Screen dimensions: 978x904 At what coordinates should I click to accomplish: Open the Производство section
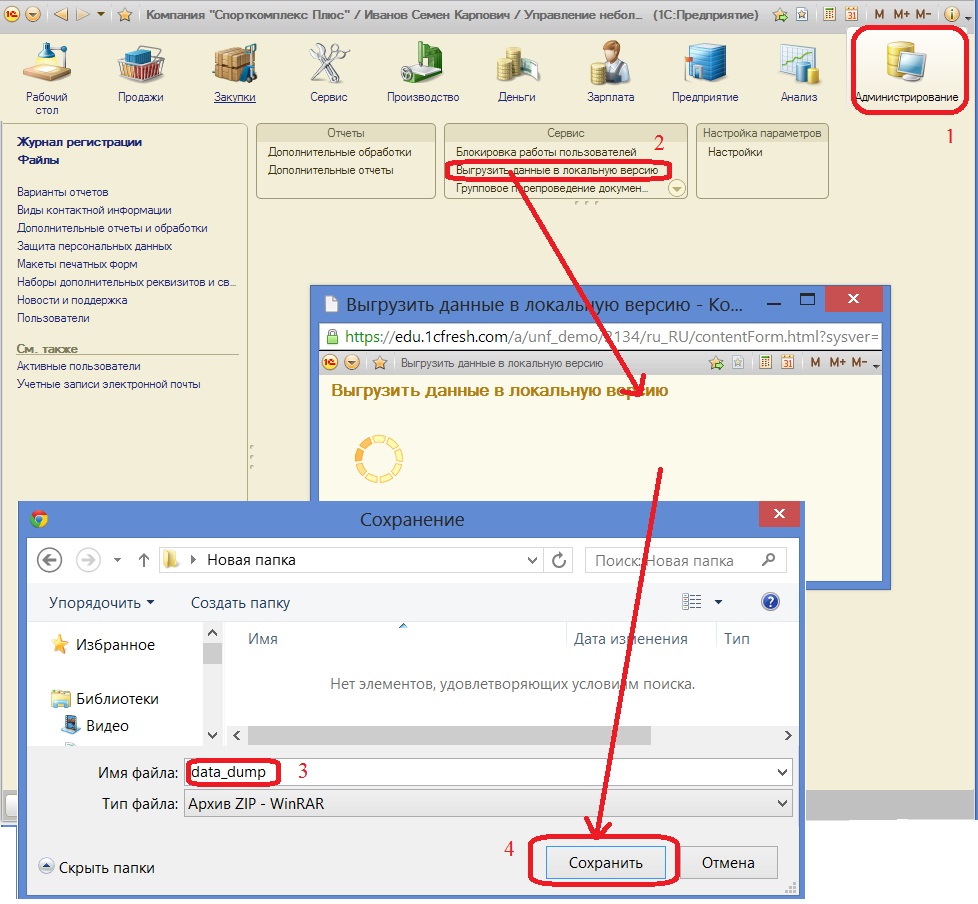423,73
